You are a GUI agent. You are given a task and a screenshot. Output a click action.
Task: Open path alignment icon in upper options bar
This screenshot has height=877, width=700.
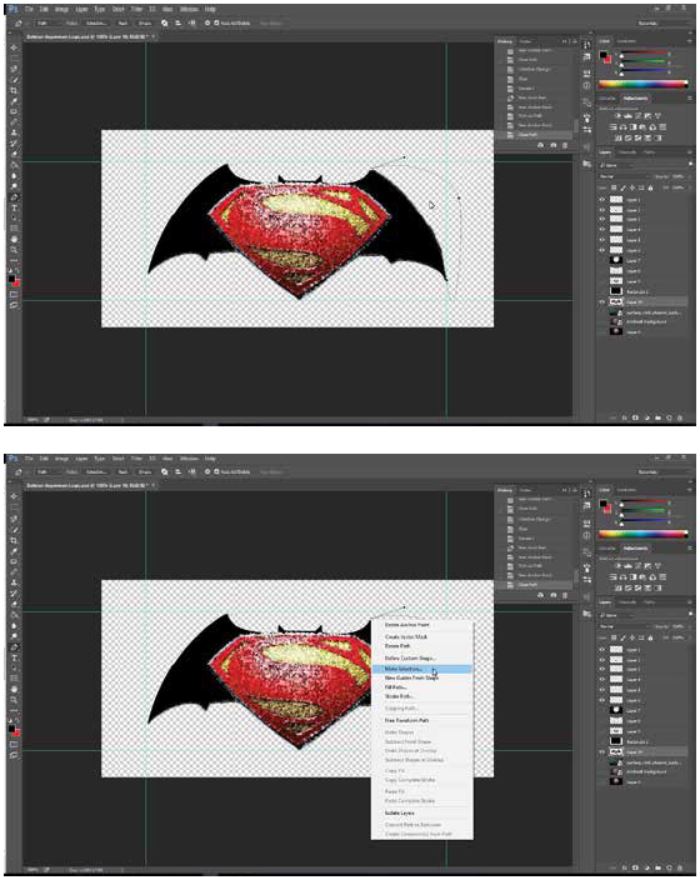[x=178, y=23]
